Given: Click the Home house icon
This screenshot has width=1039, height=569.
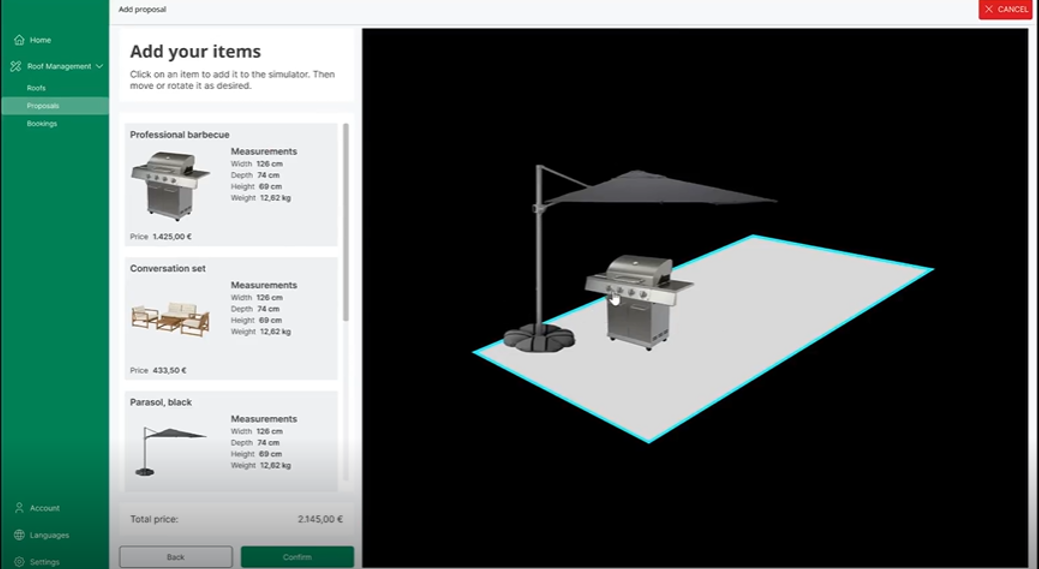Looking at the screenshot, I should (x=18, y=40).
